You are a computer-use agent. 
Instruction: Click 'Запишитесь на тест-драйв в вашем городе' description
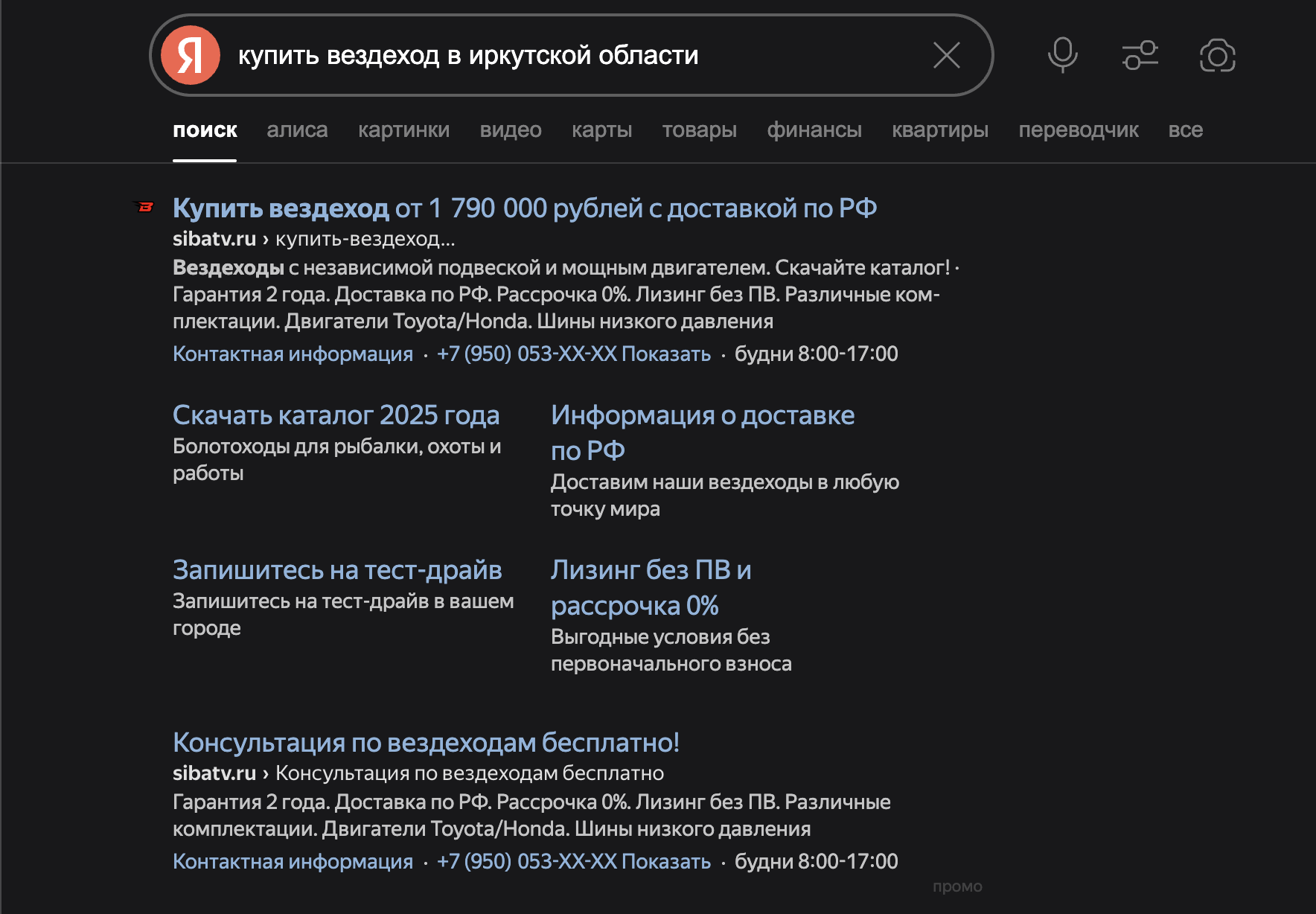[x=343, y=614]
